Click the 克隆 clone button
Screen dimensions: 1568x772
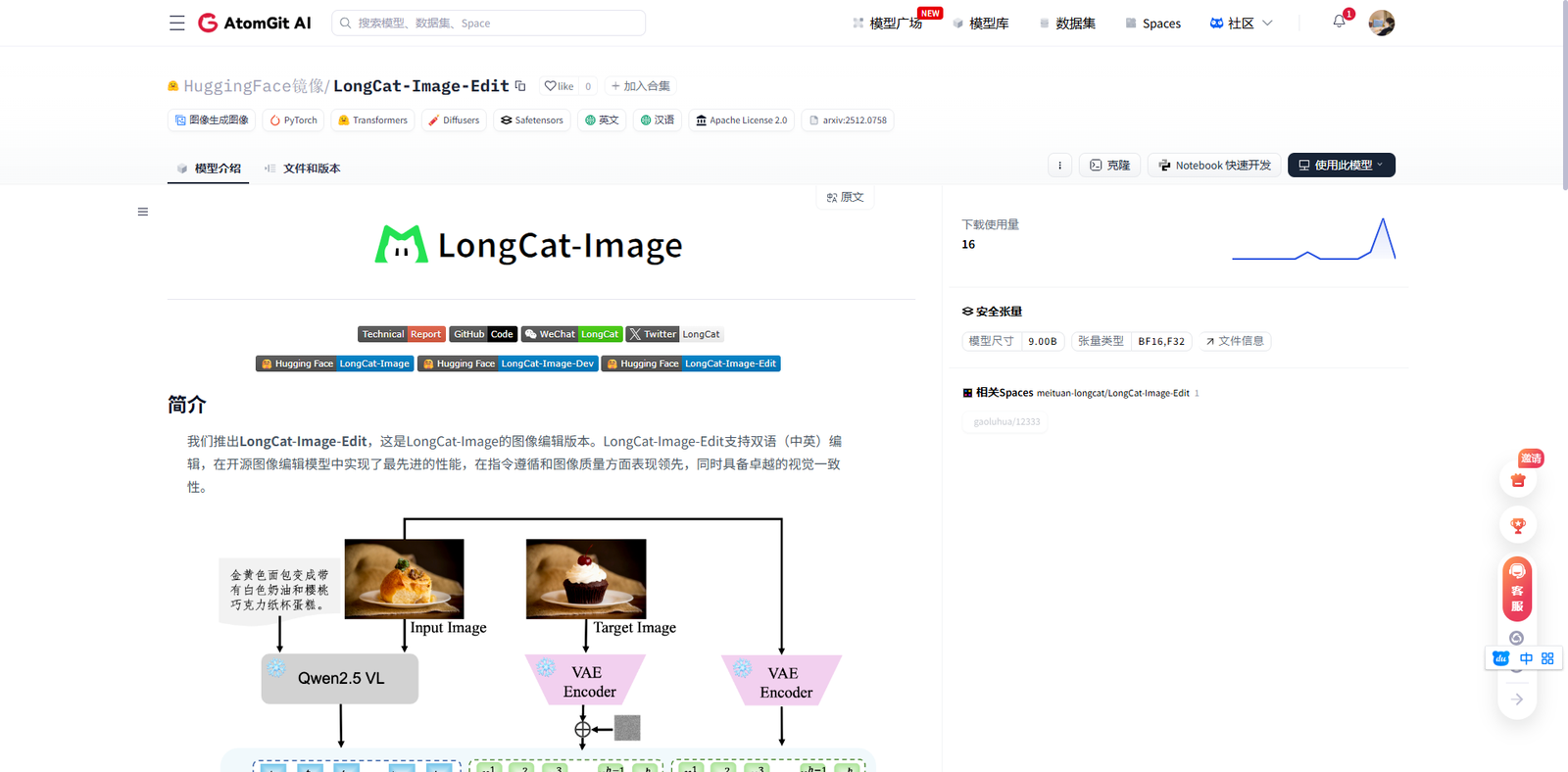tap(1109, 166)
